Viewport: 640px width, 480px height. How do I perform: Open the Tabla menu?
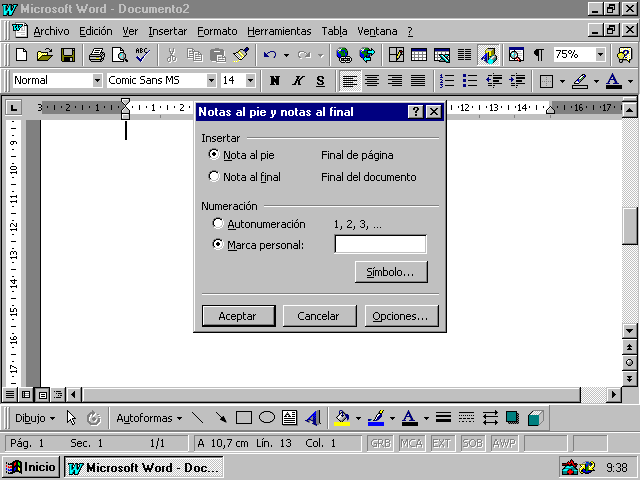pos(334,31)
